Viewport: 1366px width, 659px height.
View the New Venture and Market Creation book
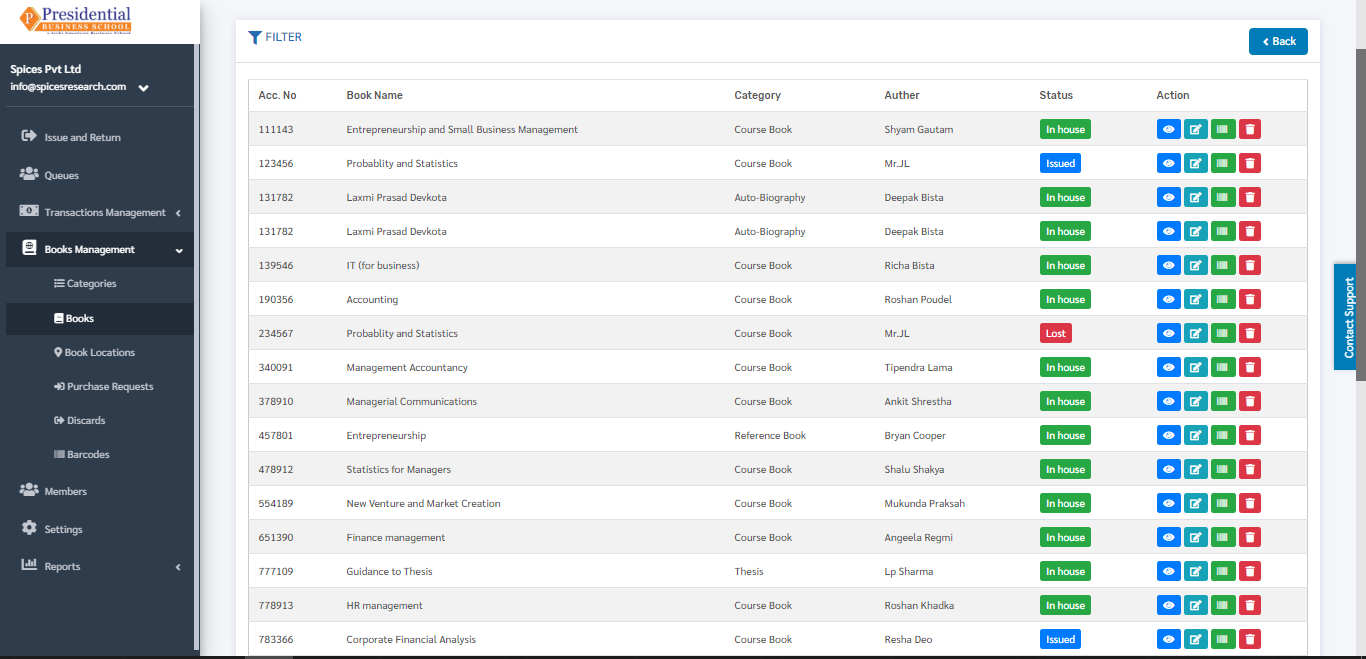tap(1169, 503)
